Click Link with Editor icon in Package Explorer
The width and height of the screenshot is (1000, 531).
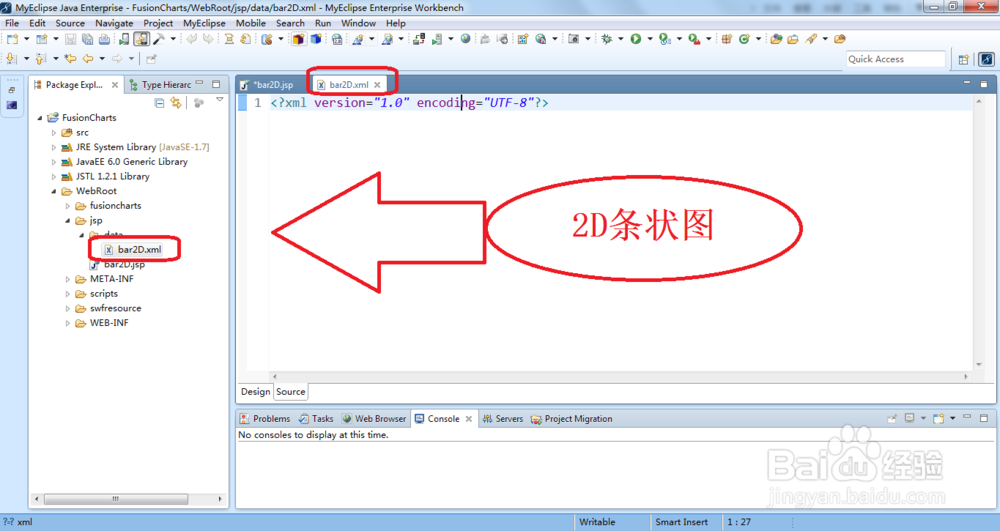(176, 103)
